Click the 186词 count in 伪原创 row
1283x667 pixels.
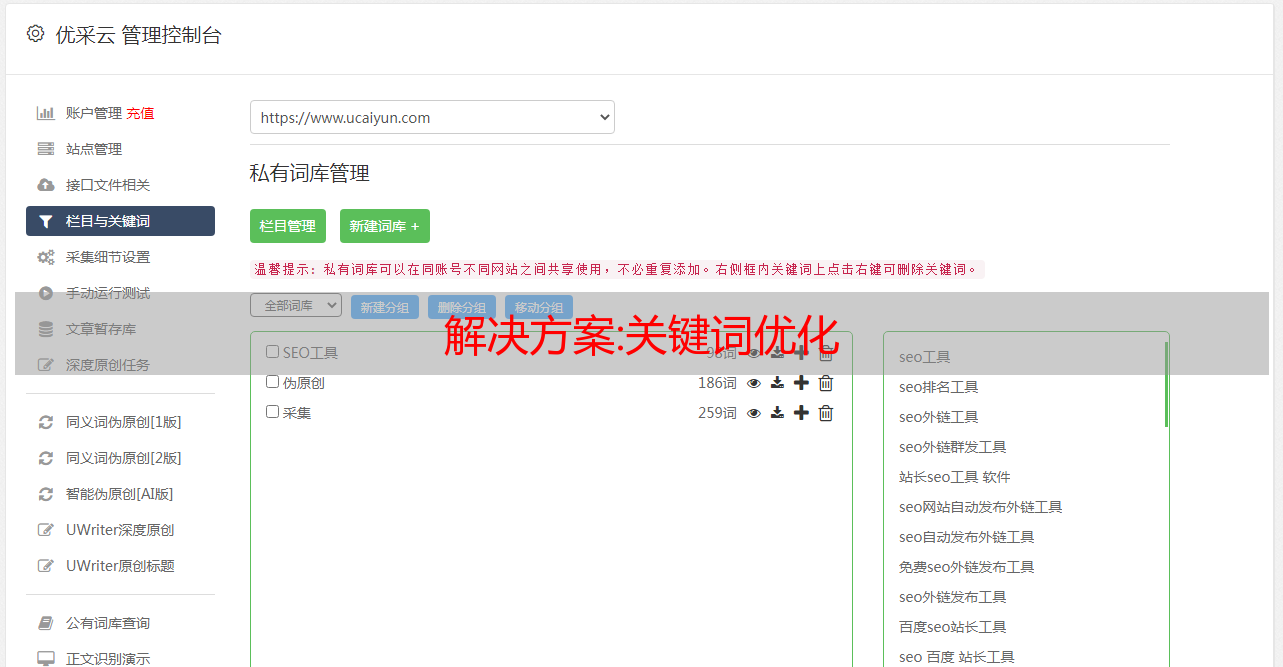click(x=717, y=383)
